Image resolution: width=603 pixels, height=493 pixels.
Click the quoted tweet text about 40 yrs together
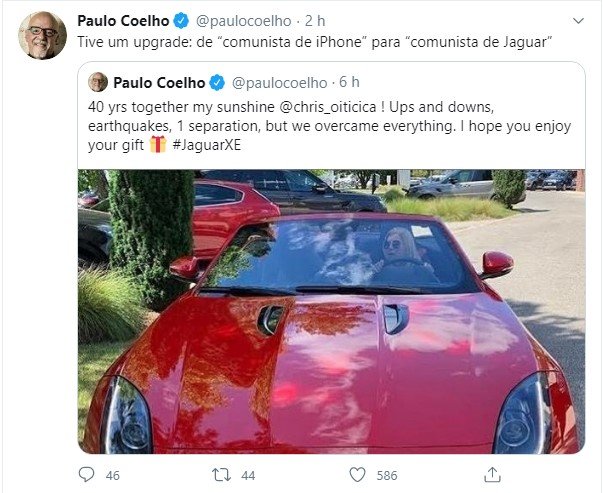tap(330, 126)
